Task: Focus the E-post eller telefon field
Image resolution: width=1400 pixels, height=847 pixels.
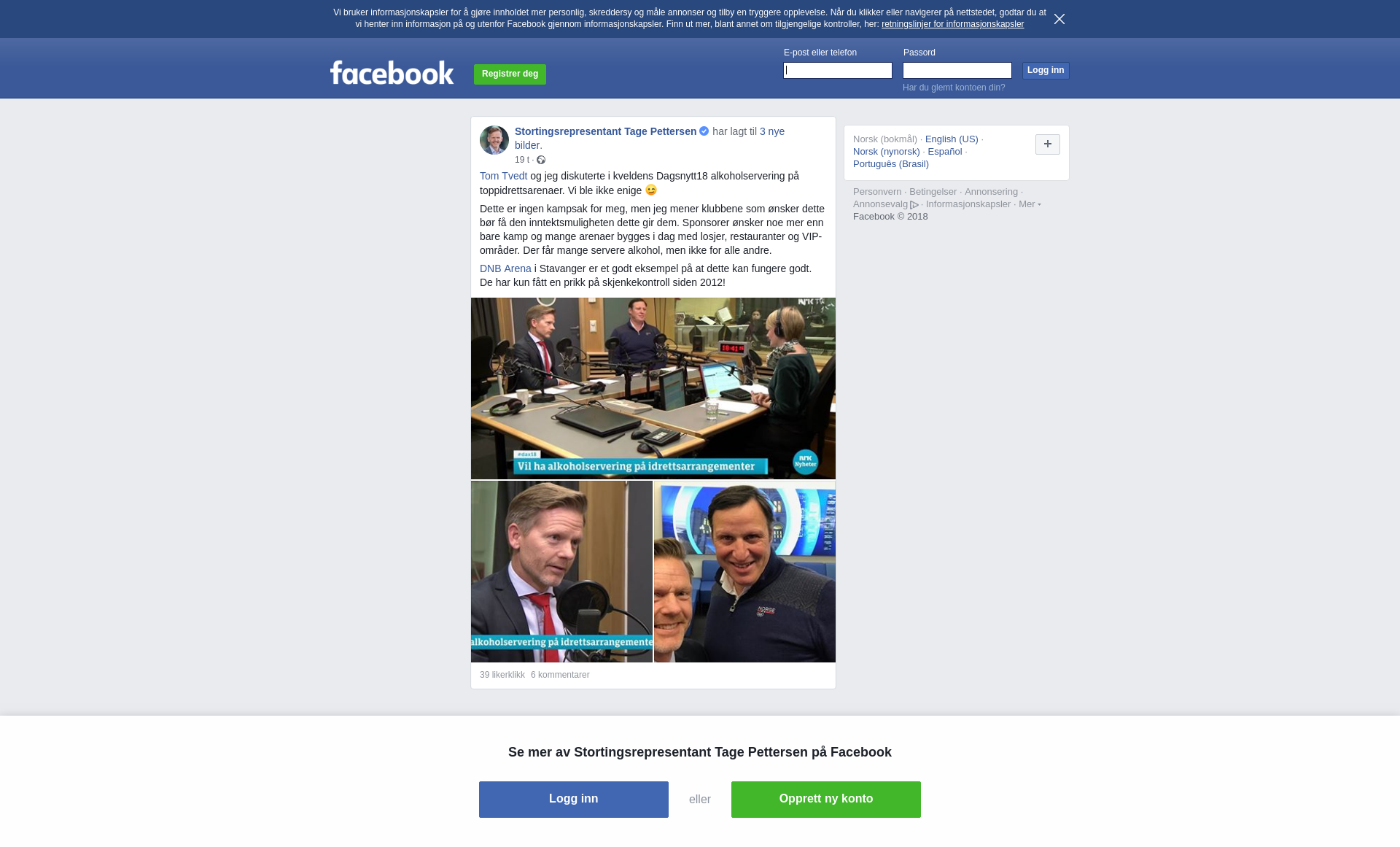Action: 838,71
